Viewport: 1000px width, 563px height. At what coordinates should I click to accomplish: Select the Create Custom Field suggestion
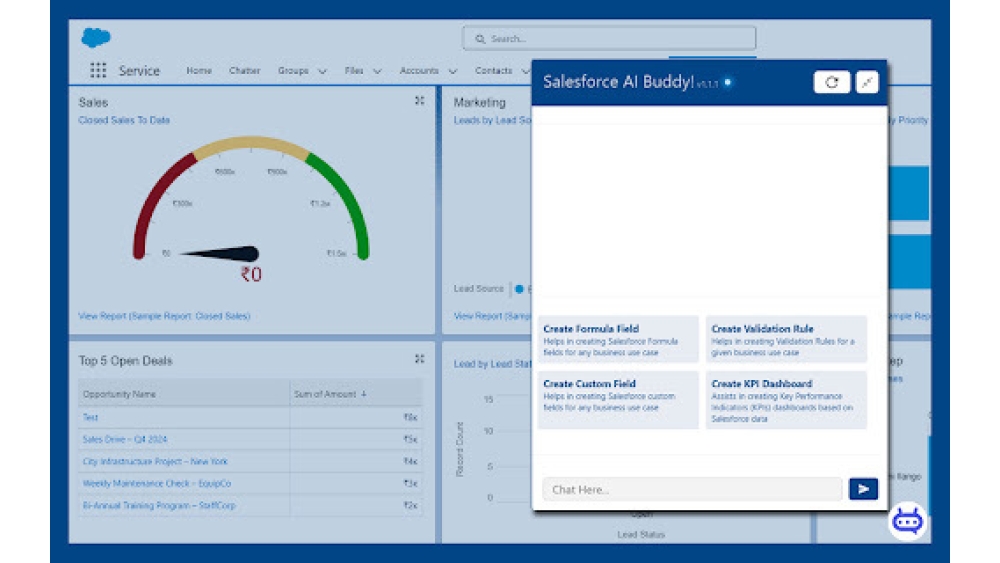618,400
